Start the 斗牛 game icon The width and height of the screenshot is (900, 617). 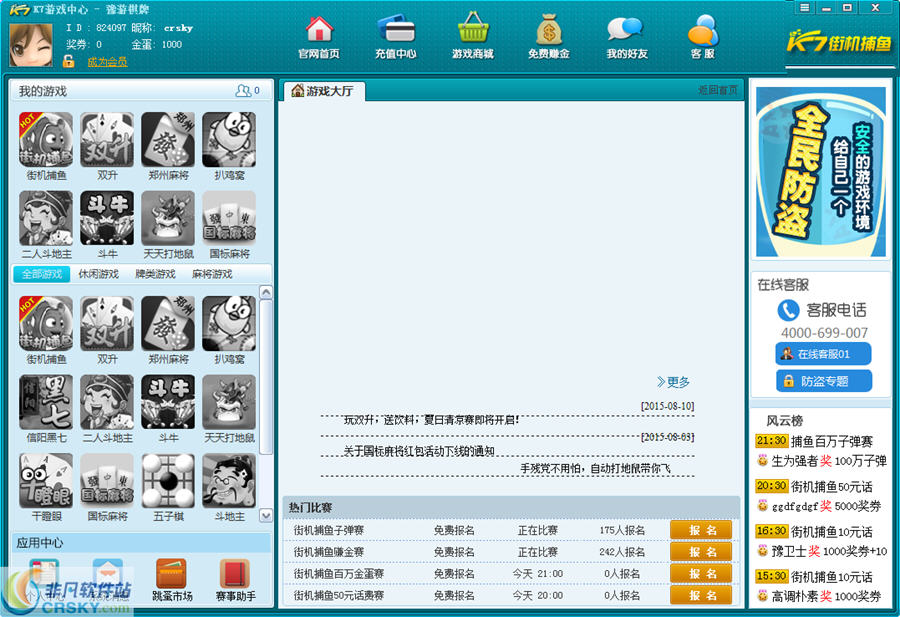coord(107,219)
